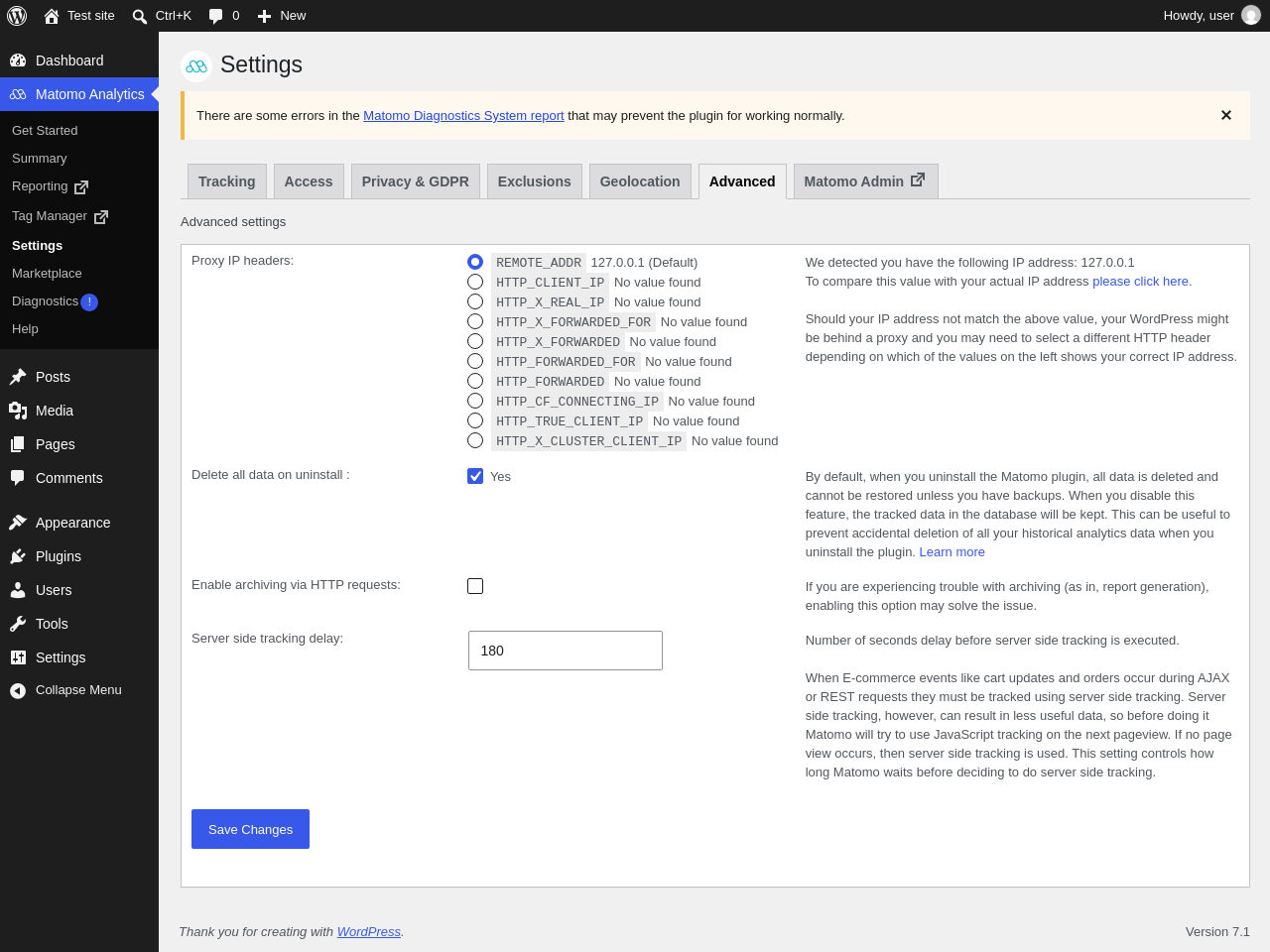The image size is (1270, 952).
Task: Choose the HTTP_TRUE_CLIENT_IP radio option
Action: [475, 420]
